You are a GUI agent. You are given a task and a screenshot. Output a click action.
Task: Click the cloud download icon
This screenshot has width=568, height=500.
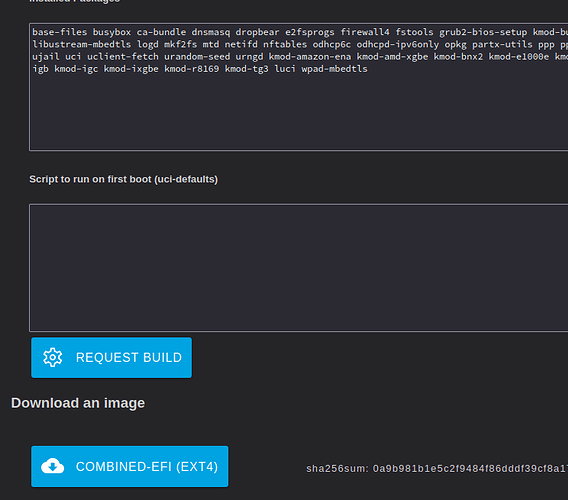point(53,466)
